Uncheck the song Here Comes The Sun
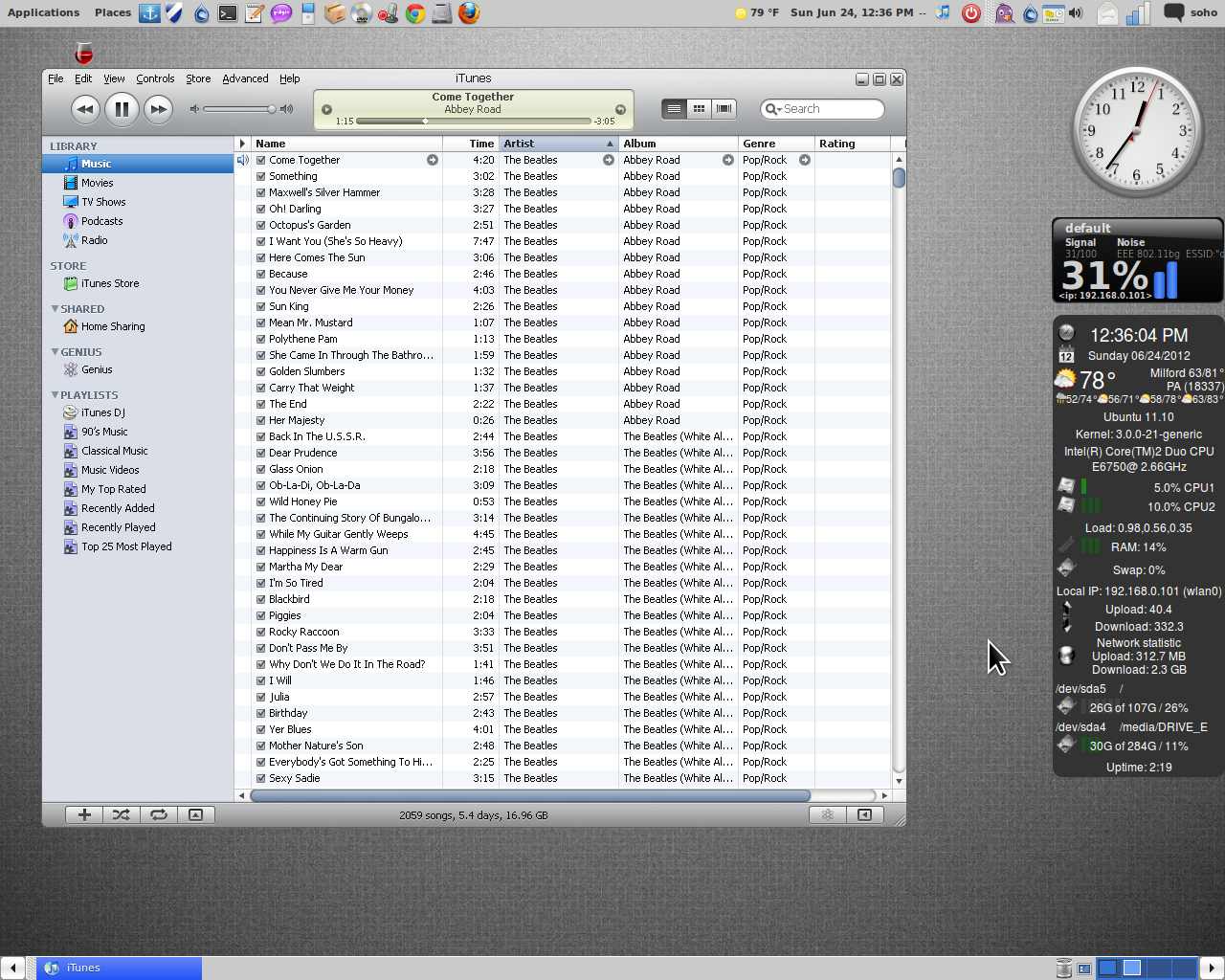 pyautogui.click(x=261, y=257)
